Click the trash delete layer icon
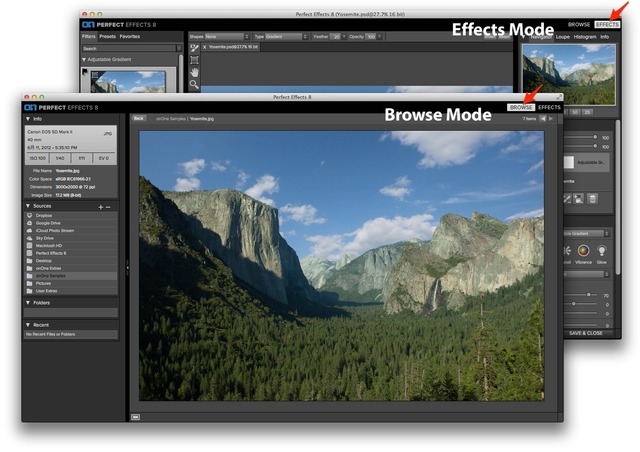Screen dimensions: 640x452 (592, 199)
